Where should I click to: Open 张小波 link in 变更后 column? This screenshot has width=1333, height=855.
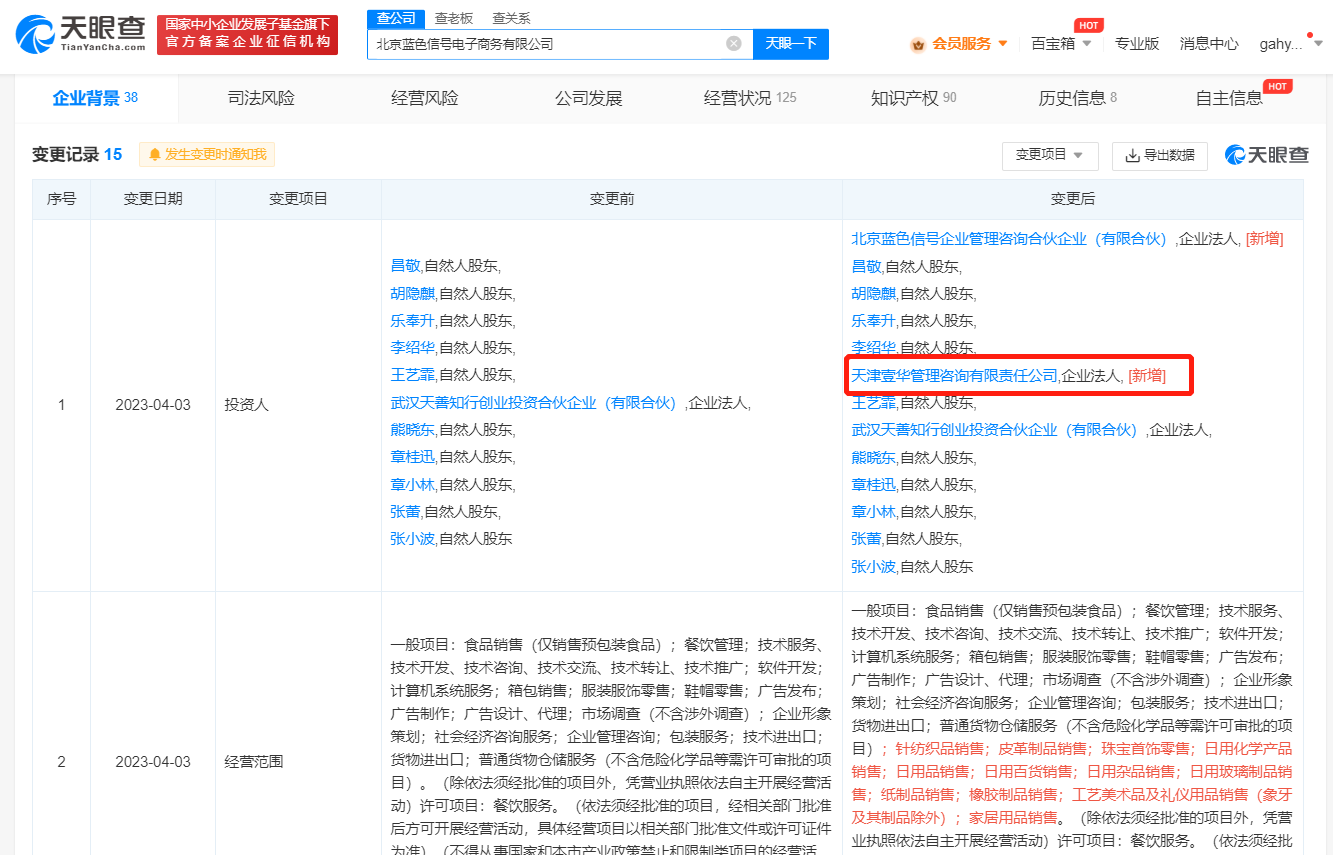pos(873,566)
